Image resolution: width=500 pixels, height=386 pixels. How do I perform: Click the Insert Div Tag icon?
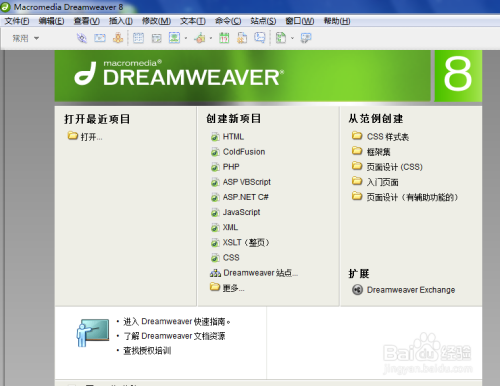pyautogui.click(x=156, y=38)
